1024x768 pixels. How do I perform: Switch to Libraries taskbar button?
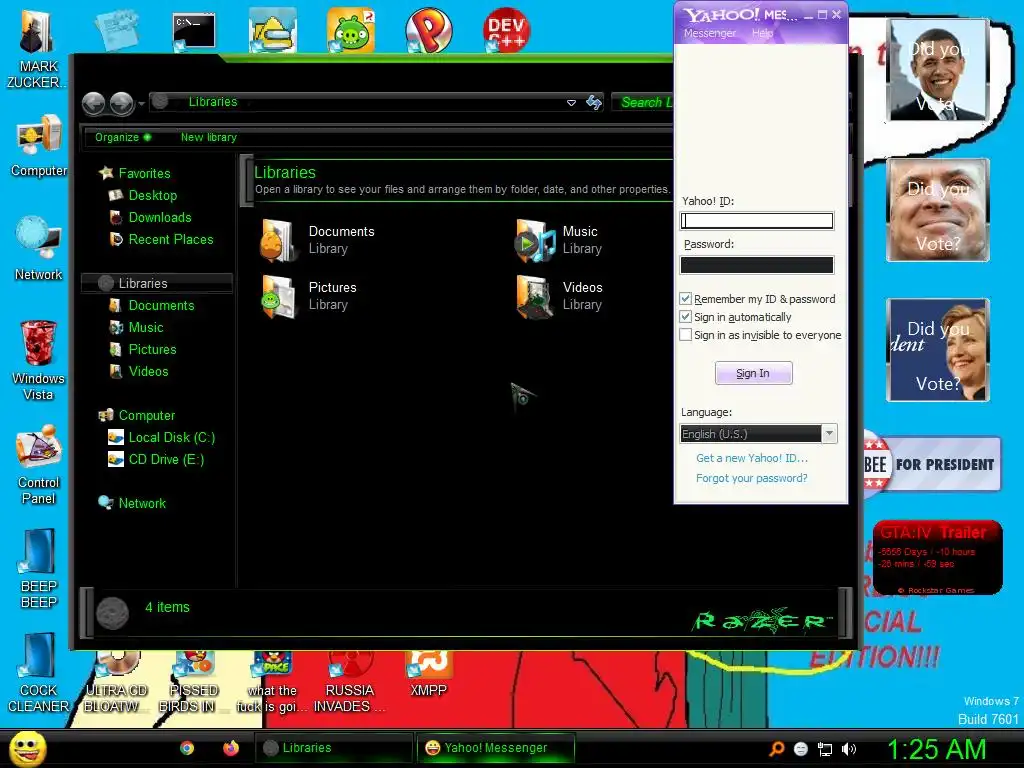[333, 748]
